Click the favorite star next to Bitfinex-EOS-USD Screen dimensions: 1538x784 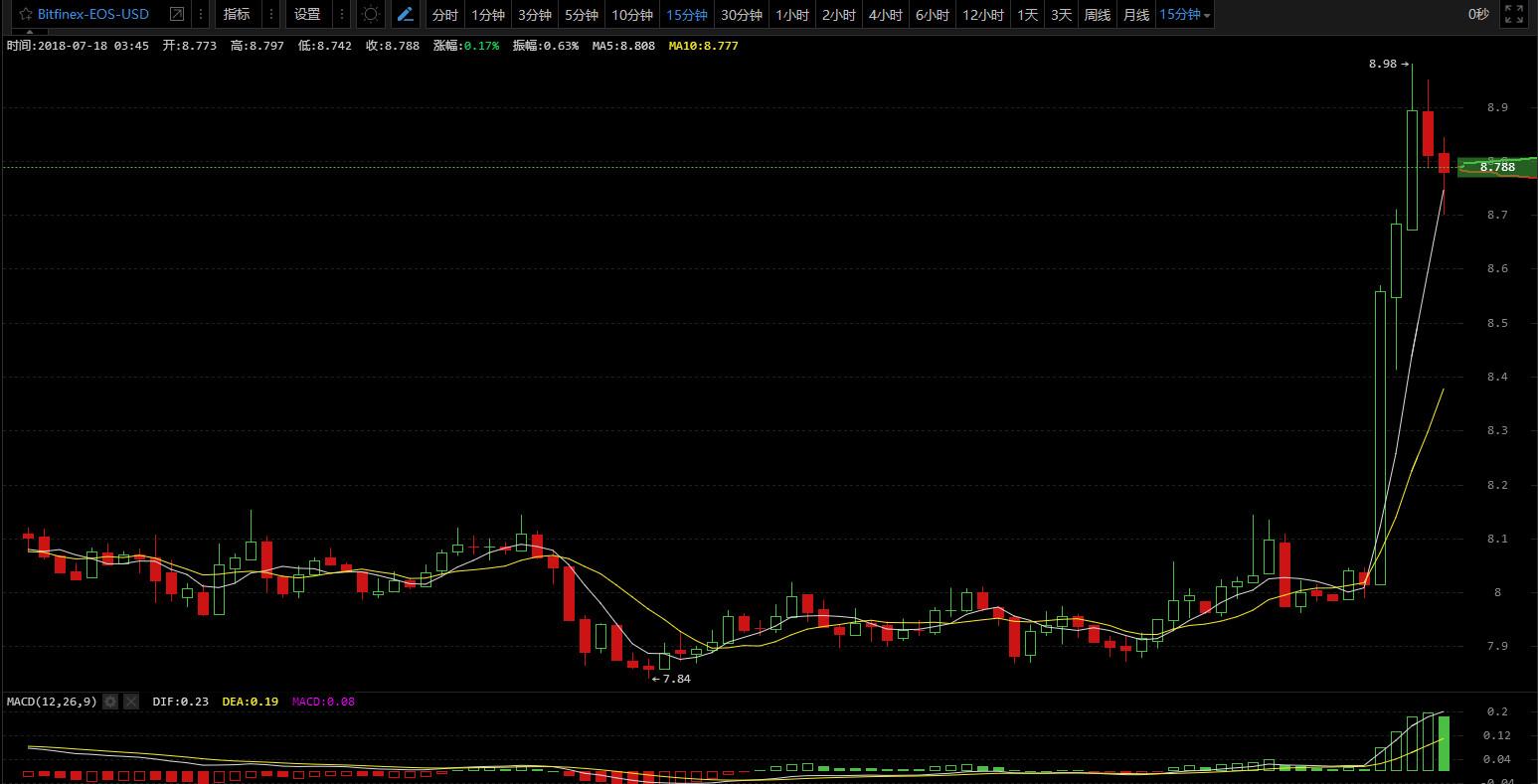pos(26,15)
